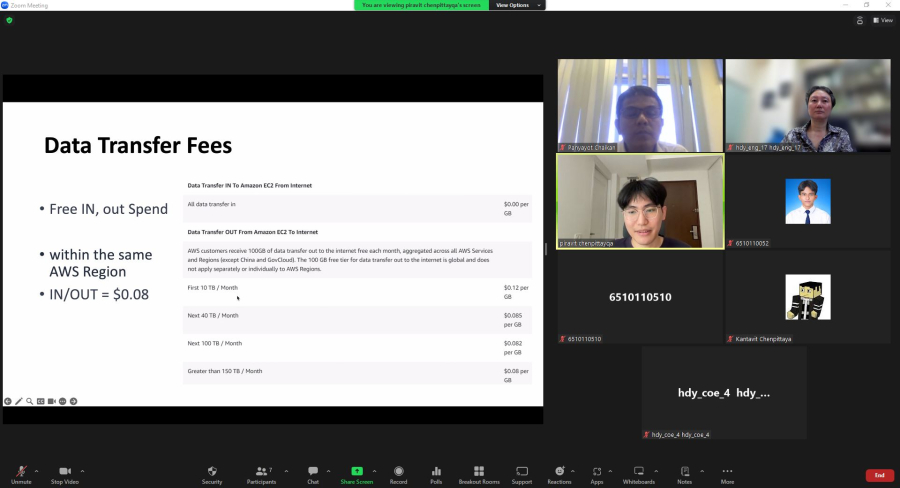
Task: Open the More menu in toolbar
Action: coord(727,474)
